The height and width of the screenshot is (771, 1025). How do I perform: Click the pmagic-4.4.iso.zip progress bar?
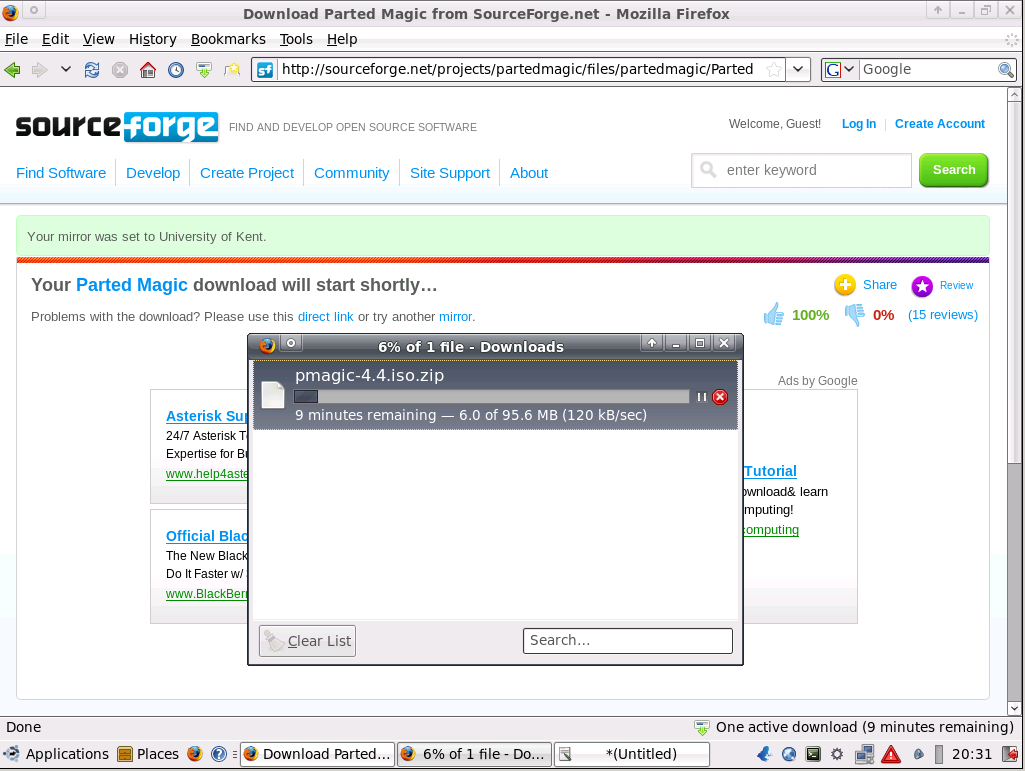pos(492,396)
